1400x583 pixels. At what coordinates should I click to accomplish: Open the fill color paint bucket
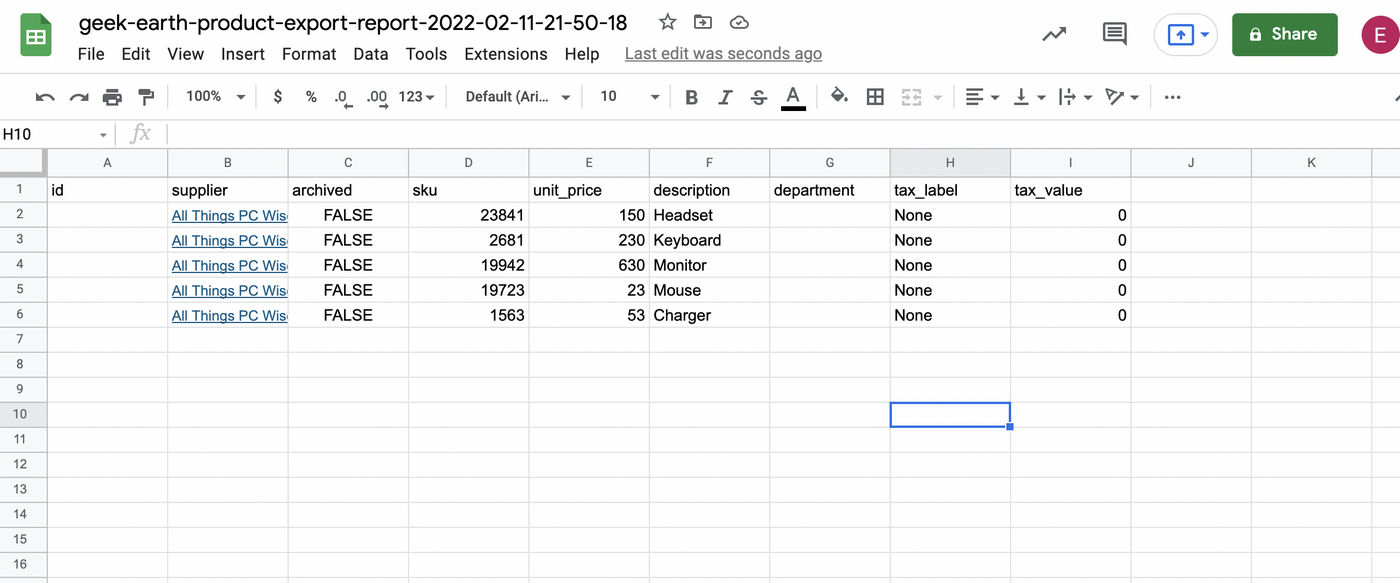click(x=839, y=97)
